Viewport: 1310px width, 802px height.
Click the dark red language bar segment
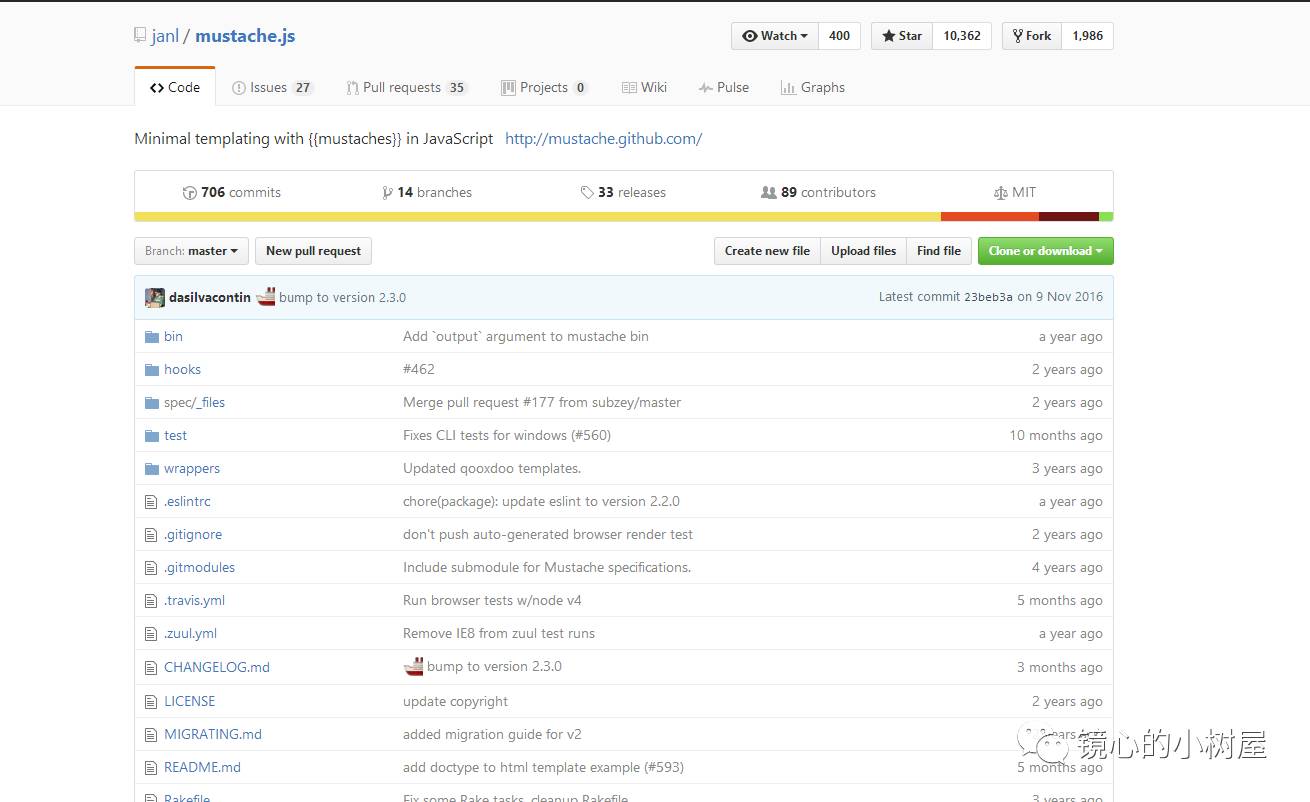tap(1069, 216)
